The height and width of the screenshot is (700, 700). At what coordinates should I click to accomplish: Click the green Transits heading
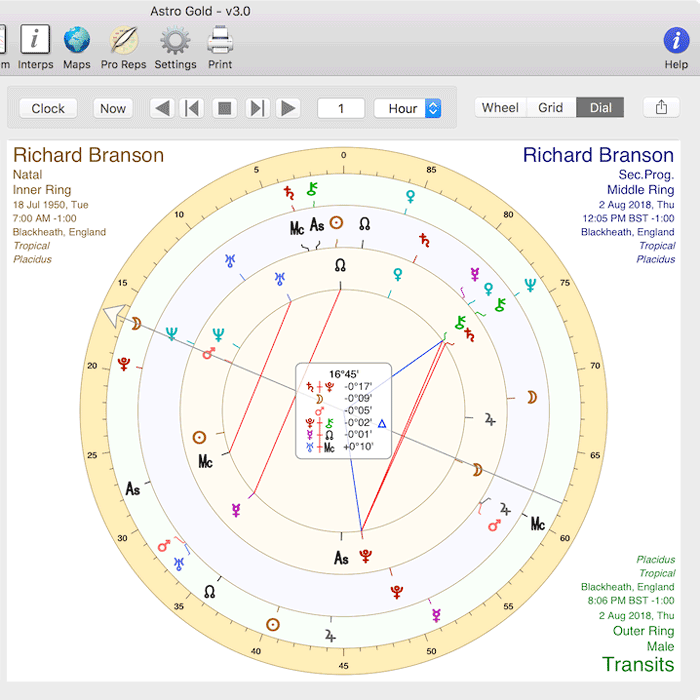[x=638, y=664]
